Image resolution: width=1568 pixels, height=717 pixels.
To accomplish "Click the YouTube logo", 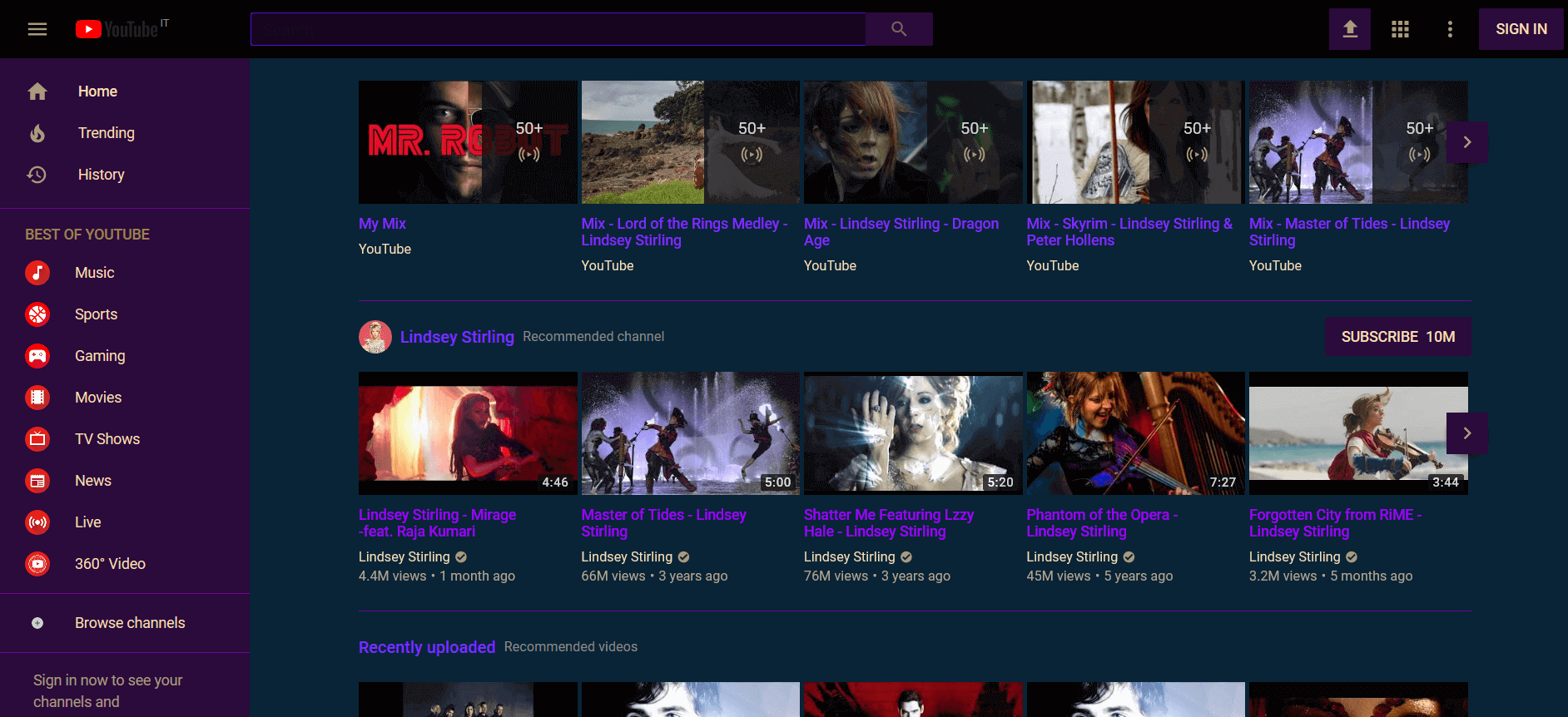I will click(x=117, y=29).
